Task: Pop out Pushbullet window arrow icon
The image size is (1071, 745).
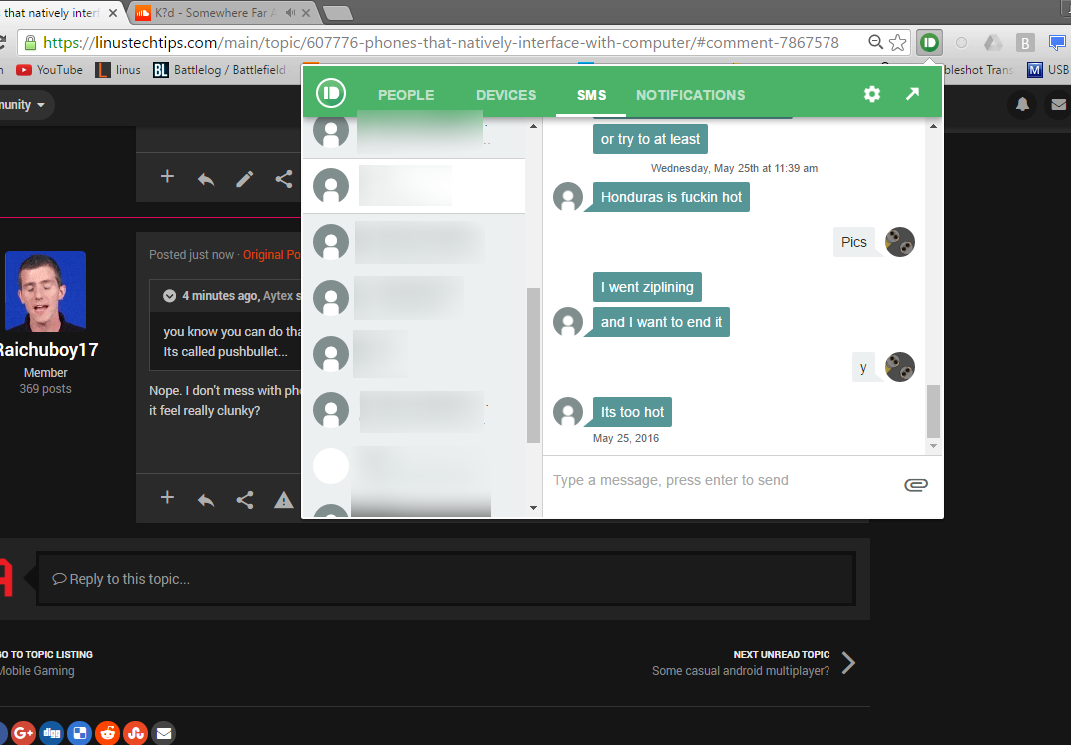Action: [913, 94]
